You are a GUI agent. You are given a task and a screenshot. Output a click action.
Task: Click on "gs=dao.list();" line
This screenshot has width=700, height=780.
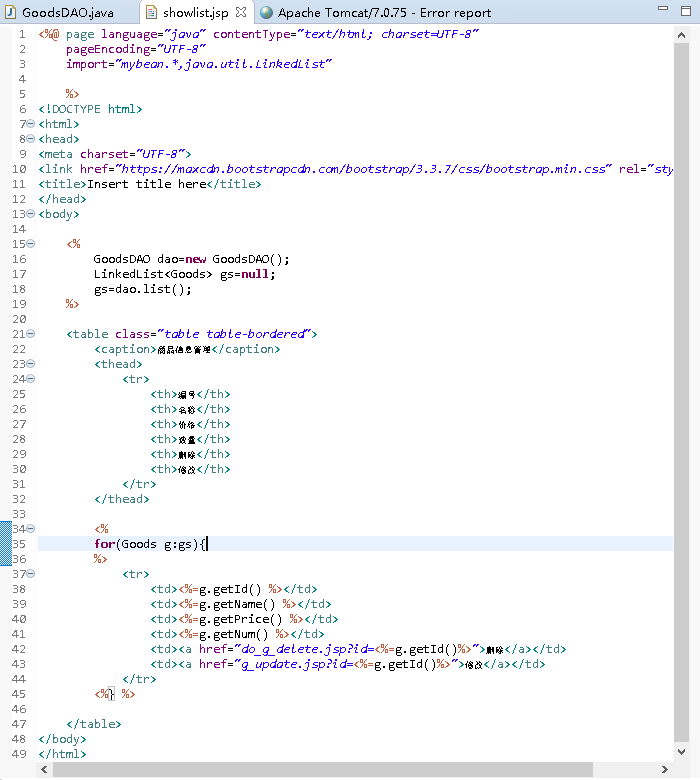coord(142,289)
